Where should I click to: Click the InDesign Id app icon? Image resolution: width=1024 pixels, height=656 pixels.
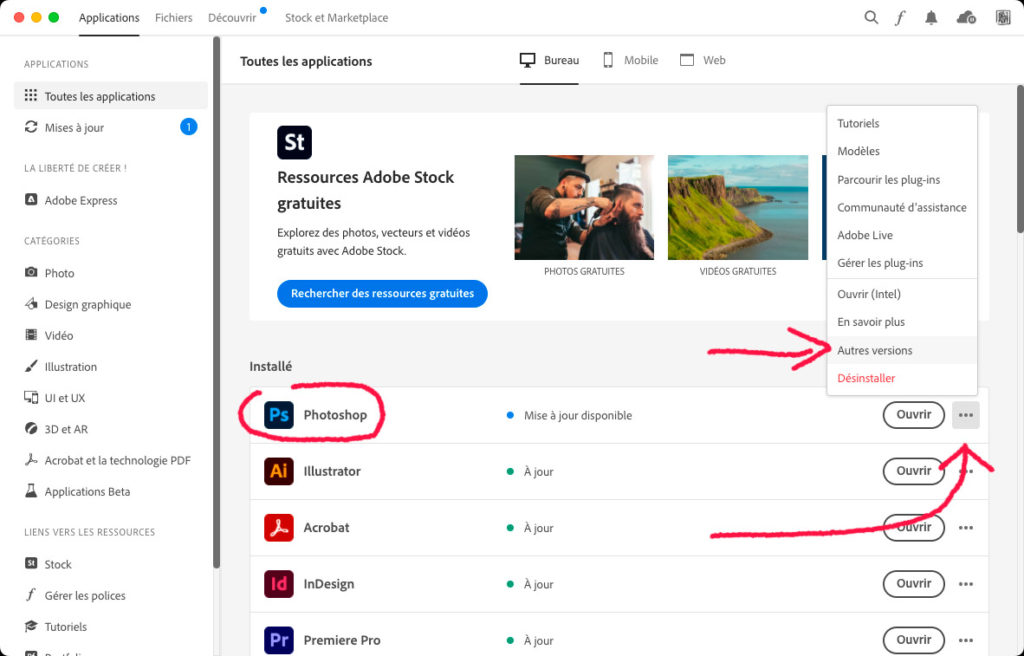279,583
